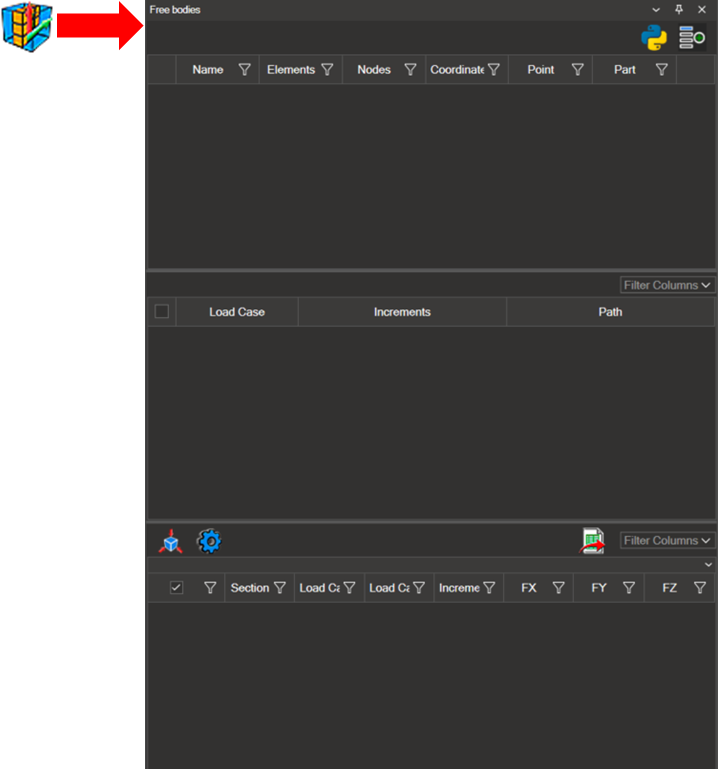The width and height of the screenshot is (718, 769).
Task: Click the filter icon on FX column
Action: [559, 588]
